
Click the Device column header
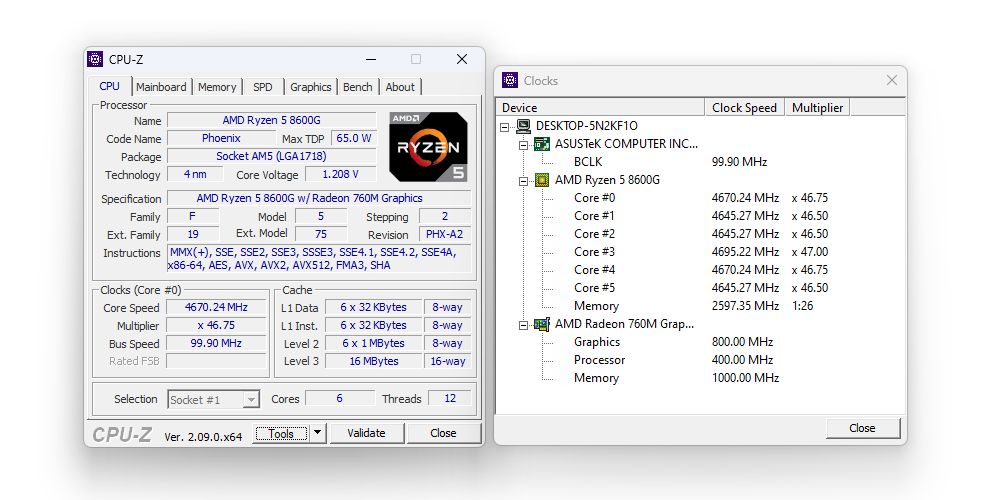pos(600,107)
